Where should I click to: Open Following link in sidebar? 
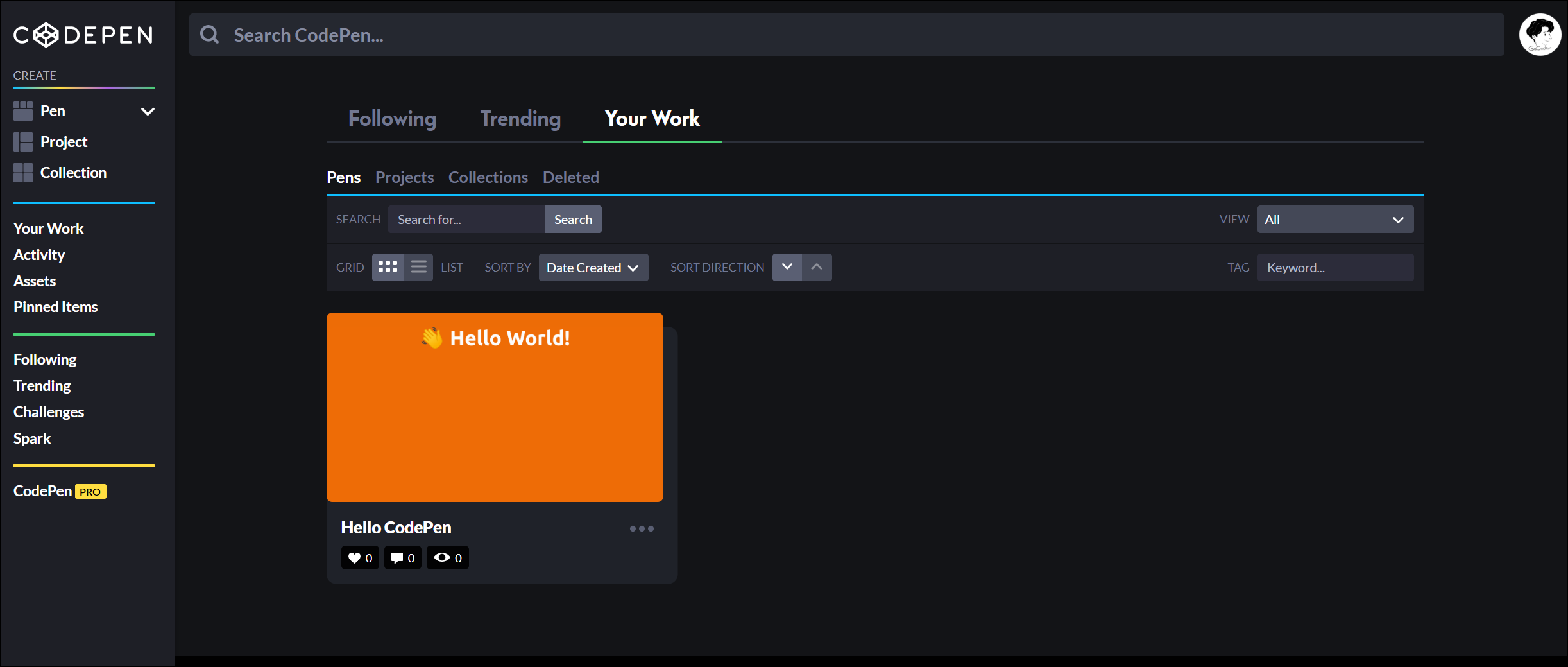pyautogui.click(x=45, y=359)
